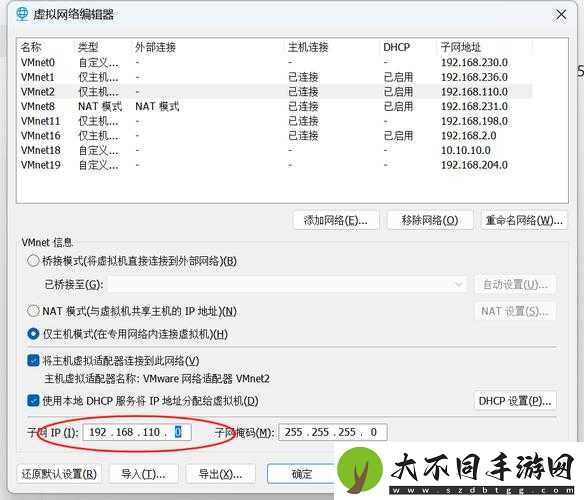Click the DHCP column header
This screenshot has height=500, width=584.
396,47
